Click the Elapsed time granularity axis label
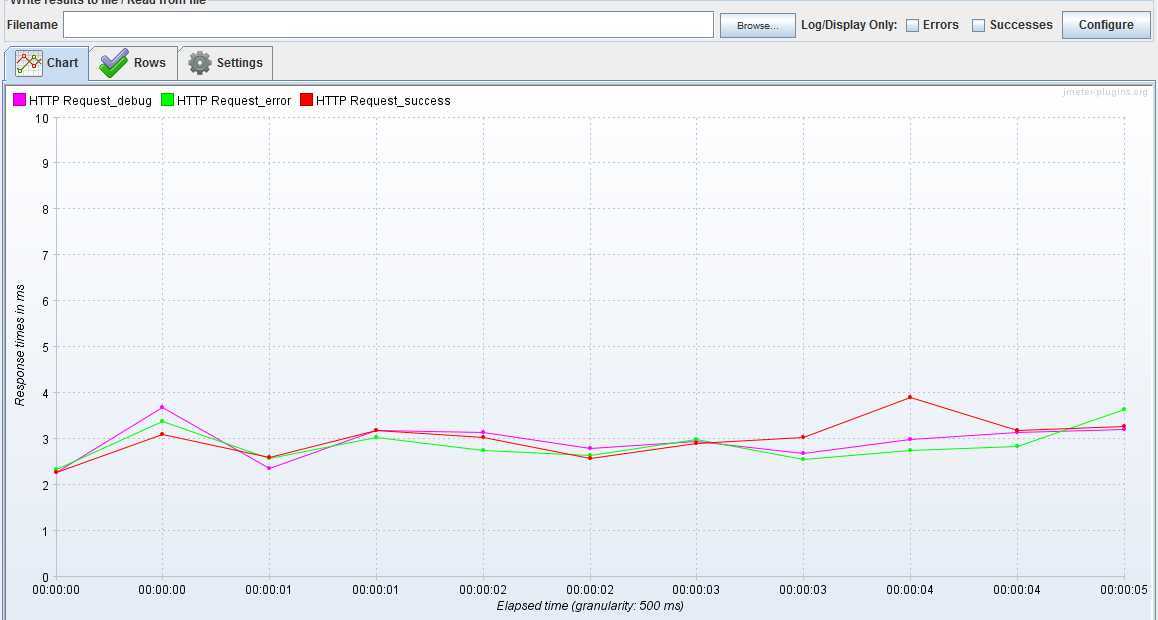 coord(590,606)
